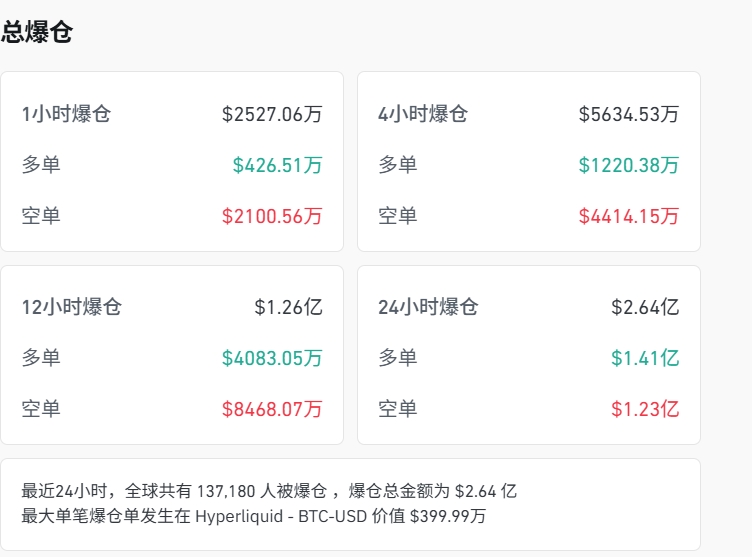Select the 12小时爆仓 card title
Viewport: 752px width, 557px height.
(71, 307)
